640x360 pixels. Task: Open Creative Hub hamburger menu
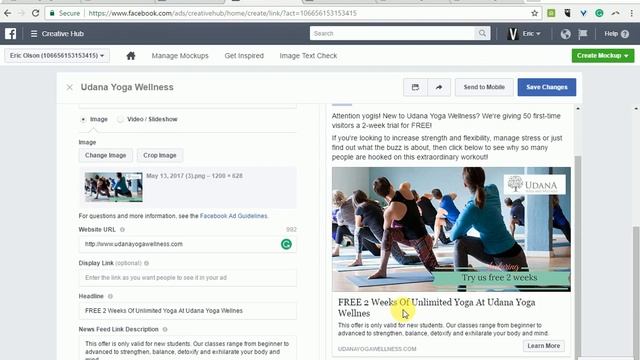pyautogui.click(x=34, y=34)
